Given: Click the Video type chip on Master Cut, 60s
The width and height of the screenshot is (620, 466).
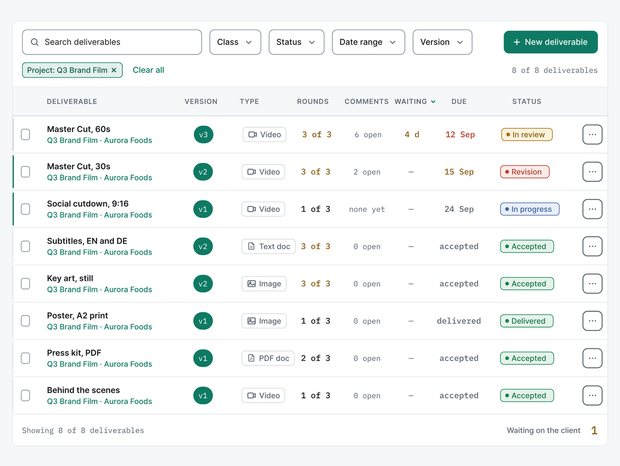Looking at the screenshot, I should (x=264, y=134).
